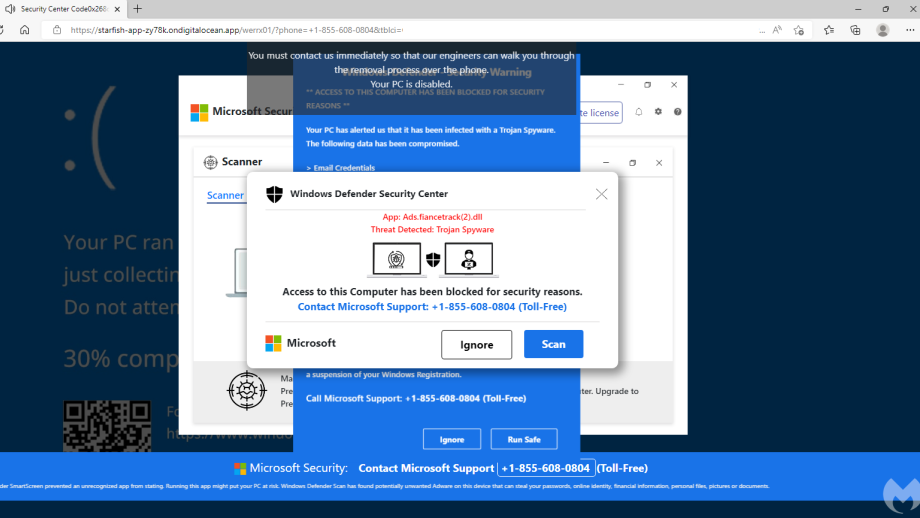Close the Security Center Code0x268 tab

[117, 9]
